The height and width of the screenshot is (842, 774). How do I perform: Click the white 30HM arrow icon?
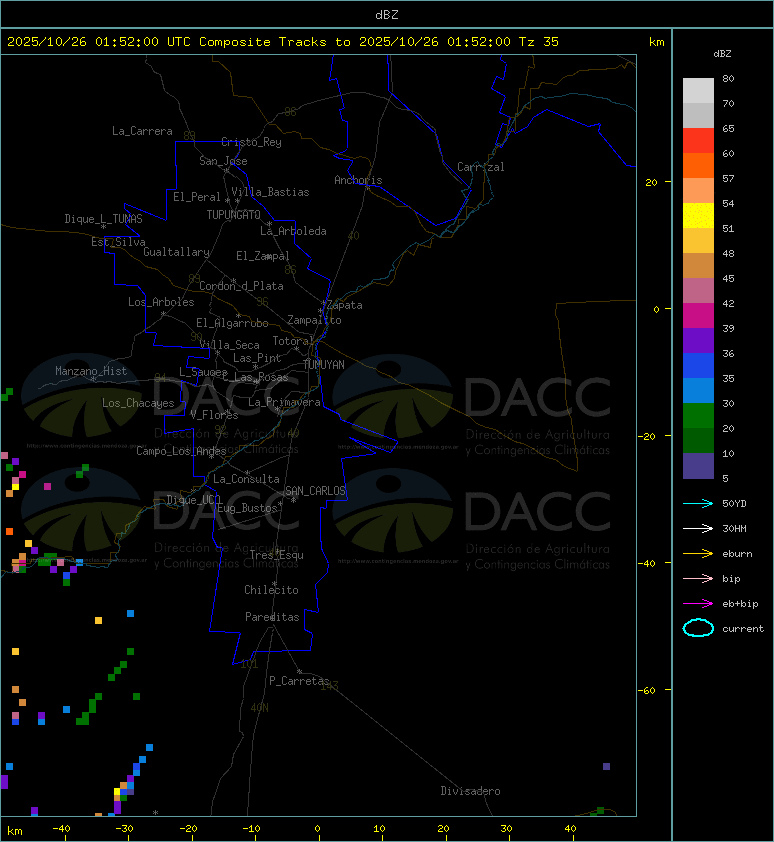(x=698, y=528)
